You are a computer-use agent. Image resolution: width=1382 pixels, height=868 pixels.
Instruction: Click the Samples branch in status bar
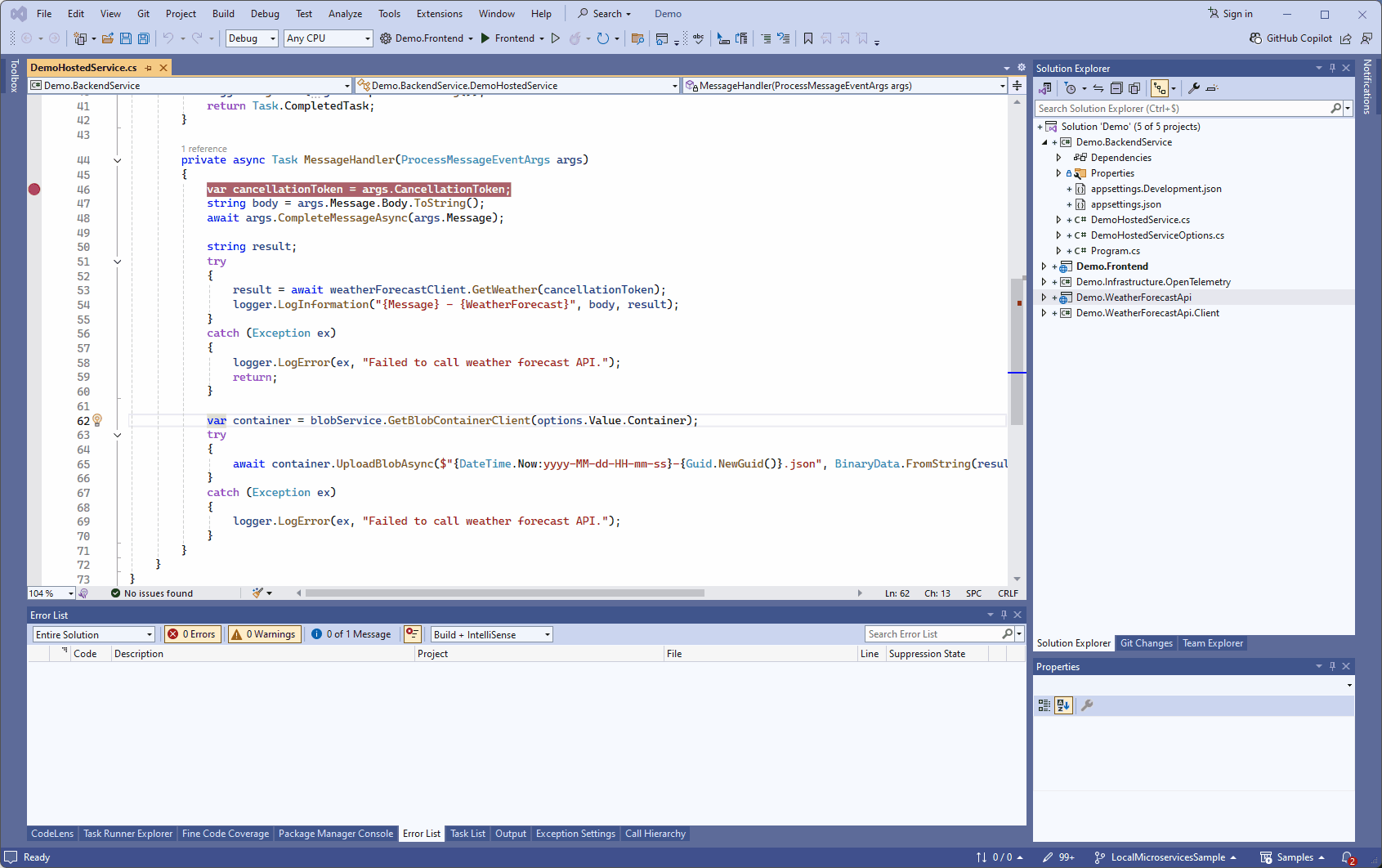click(x=1292, y=857)
